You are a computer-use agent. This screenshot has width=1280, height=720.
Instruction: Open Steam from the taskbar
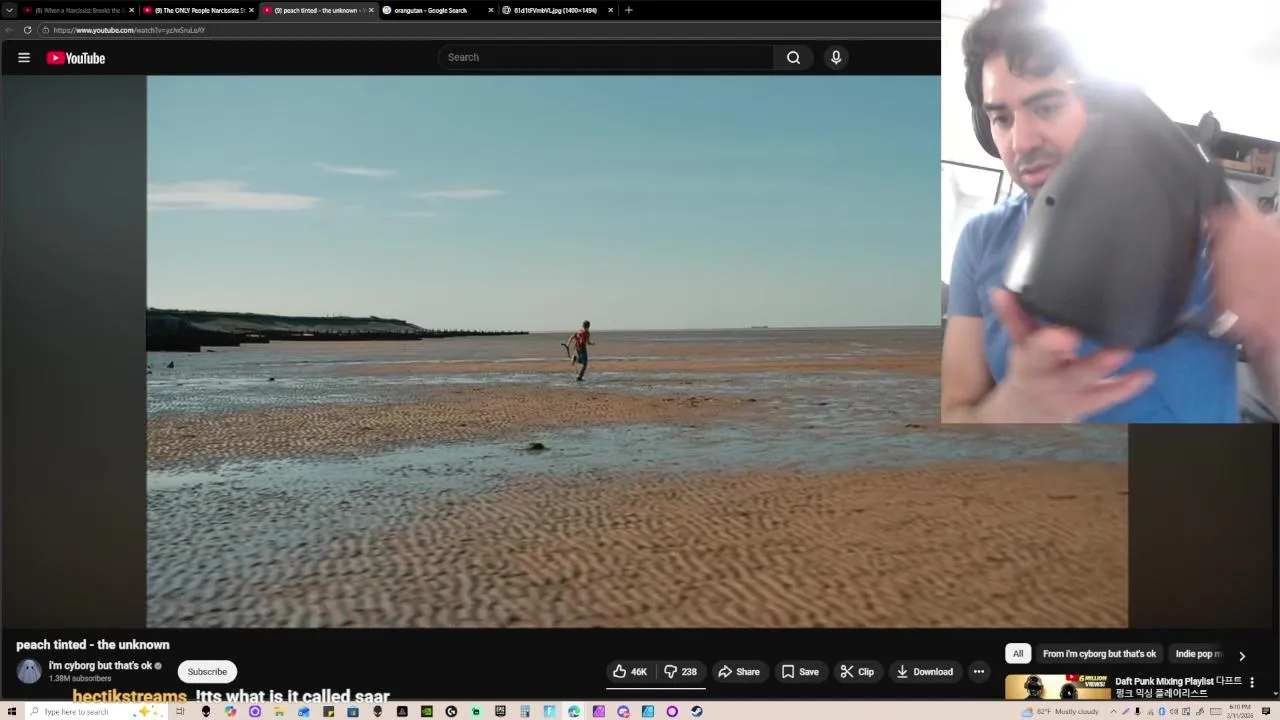pyautogui.click(x=697, y=711)
